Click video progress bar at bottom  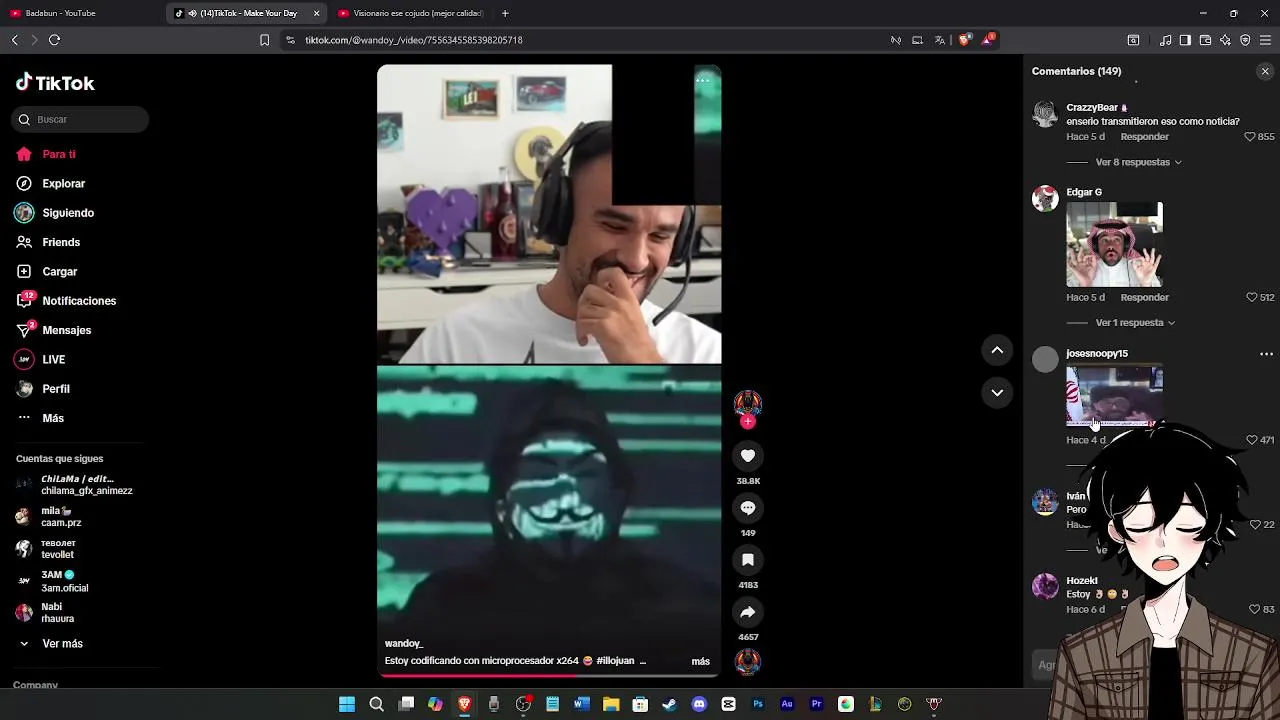click(549, 675)
